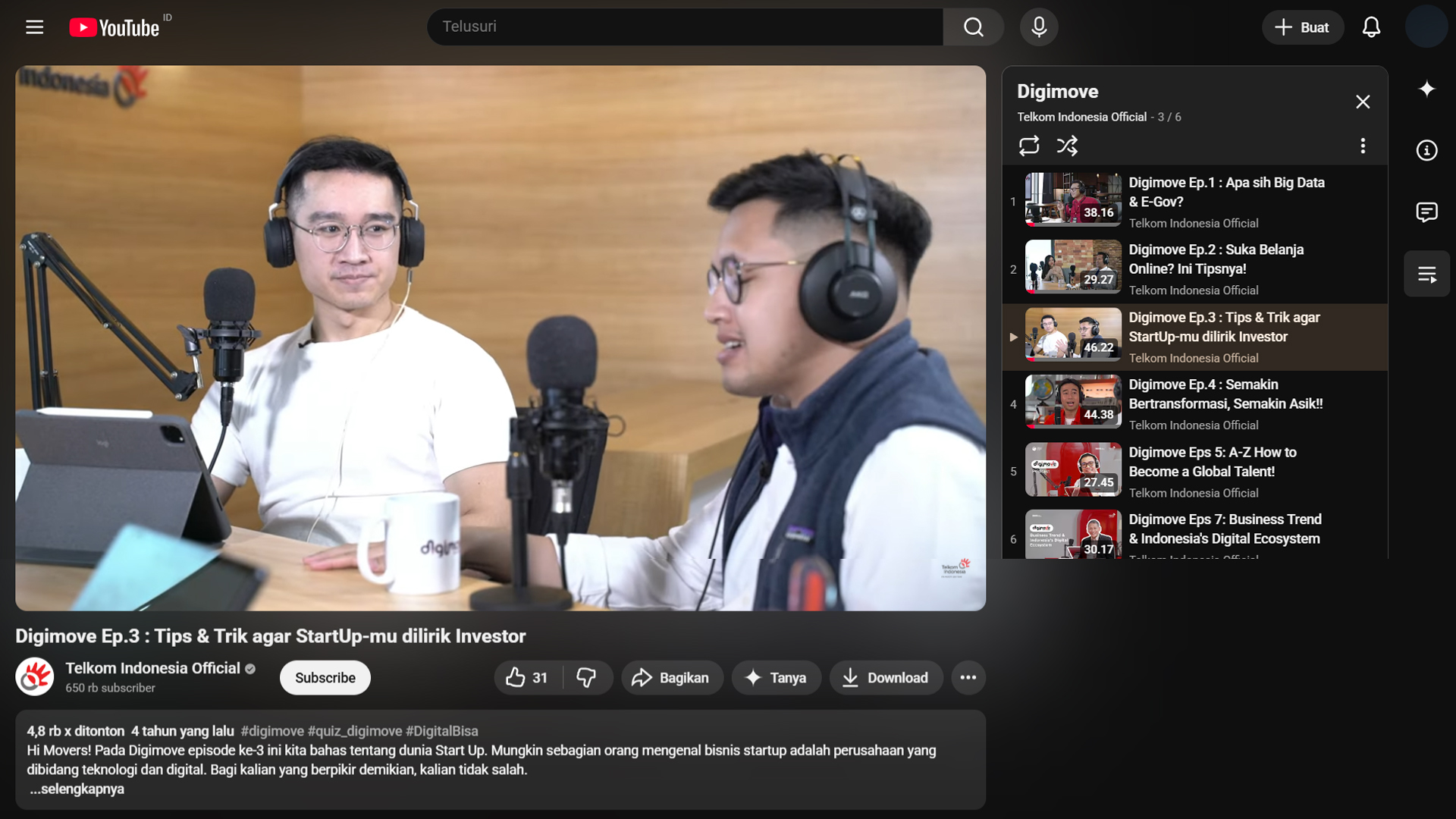The image size is (1456, 819).
Task: Download the video
Action: (x=886, y=678)
